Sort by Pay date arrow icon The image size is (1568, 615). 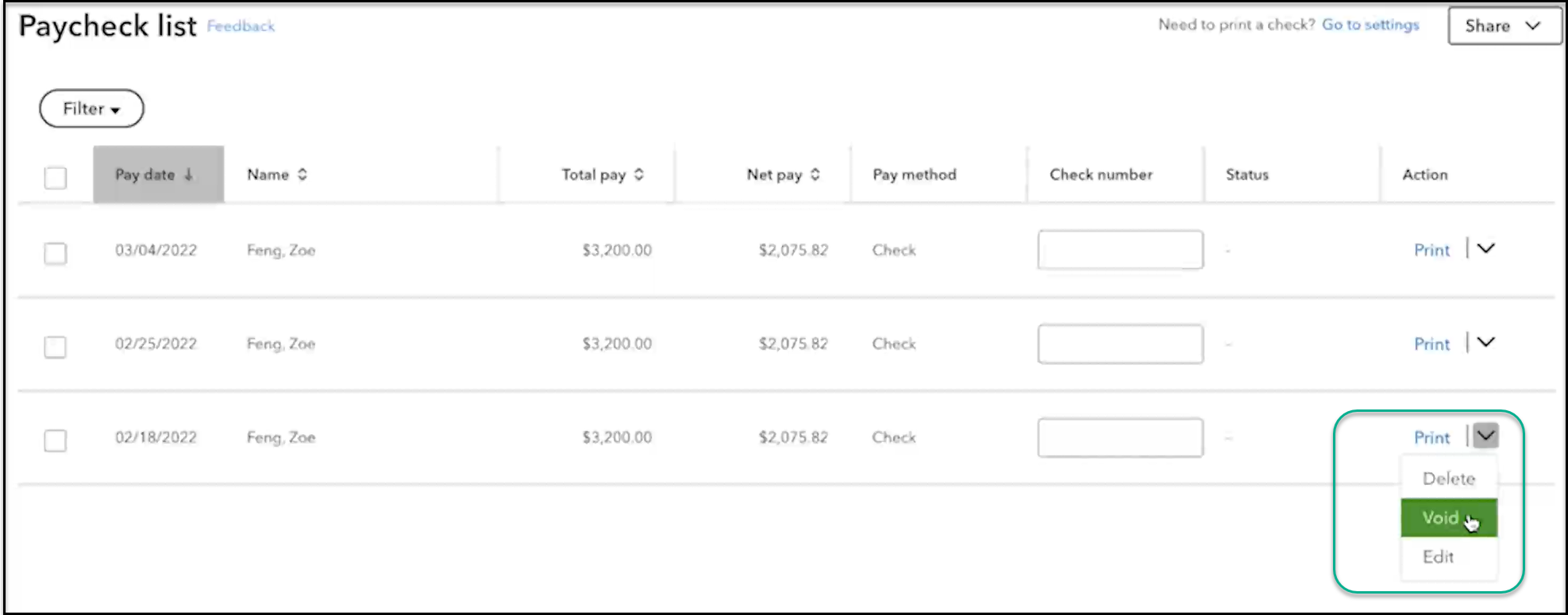[189, 175]
